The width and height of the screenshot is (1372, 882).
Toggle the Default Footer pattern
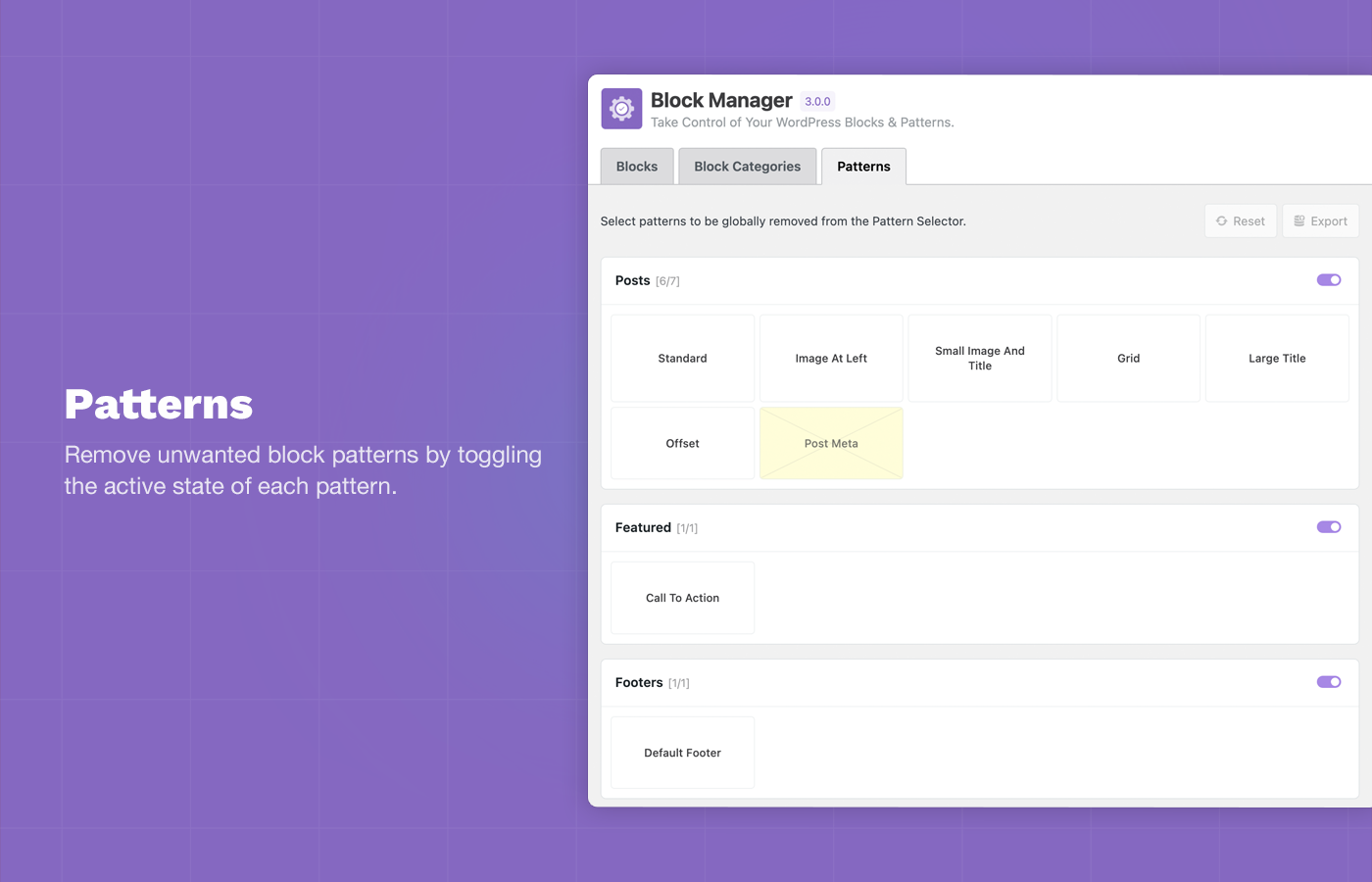point(682,753)
